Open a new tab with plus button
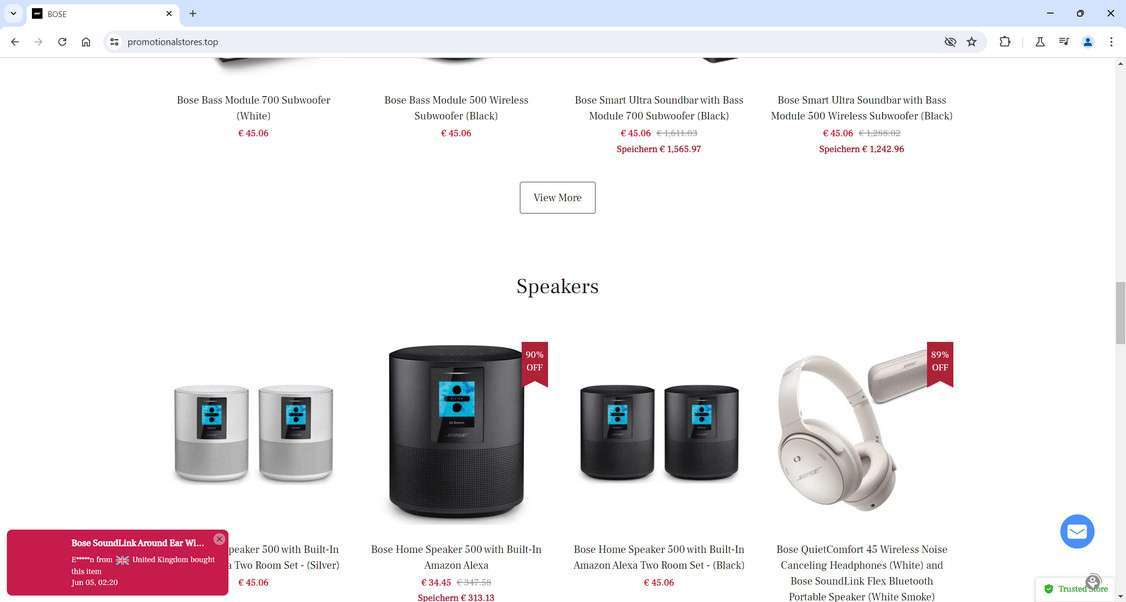Screen dimensions: 1126x602 pos(192,13)
